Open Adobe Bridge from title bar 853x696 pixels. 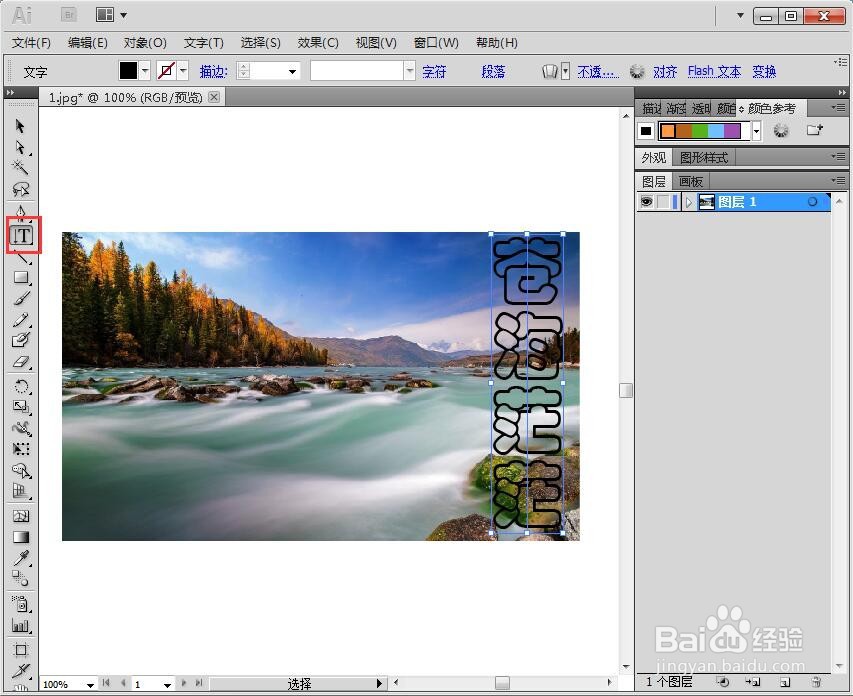69,15
